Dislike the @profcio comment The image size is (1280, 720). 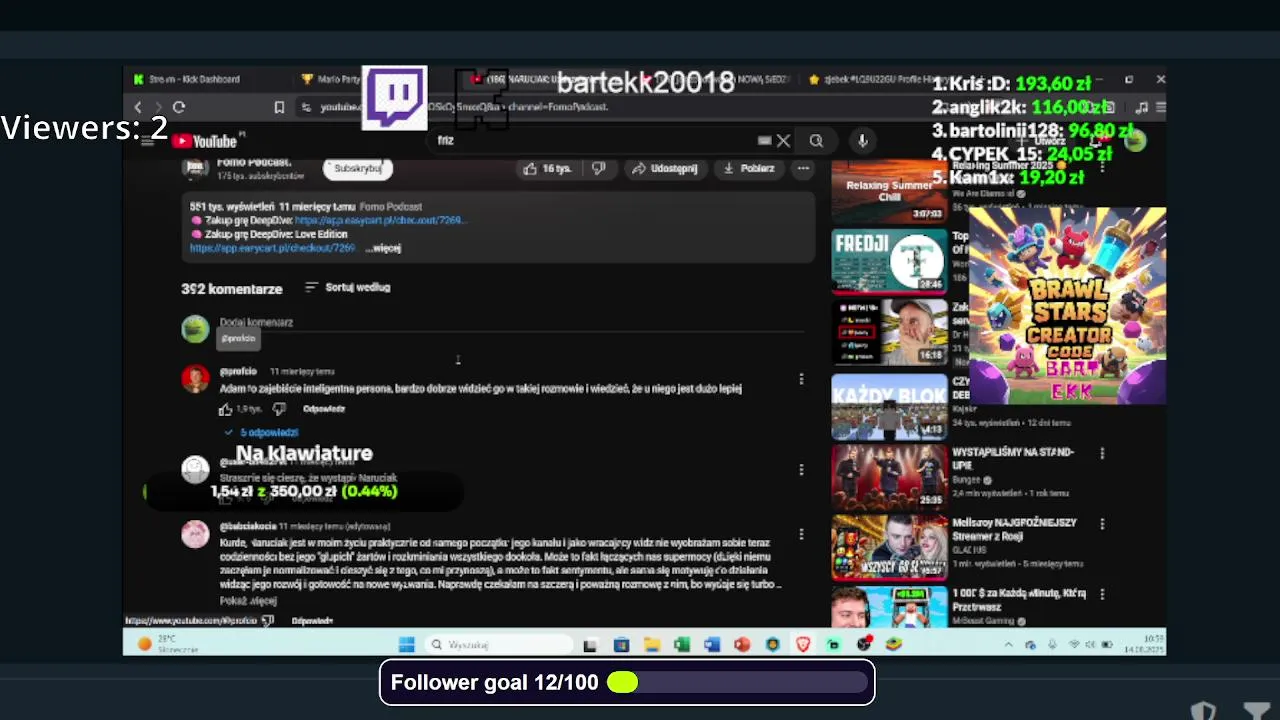coord(279,409)
